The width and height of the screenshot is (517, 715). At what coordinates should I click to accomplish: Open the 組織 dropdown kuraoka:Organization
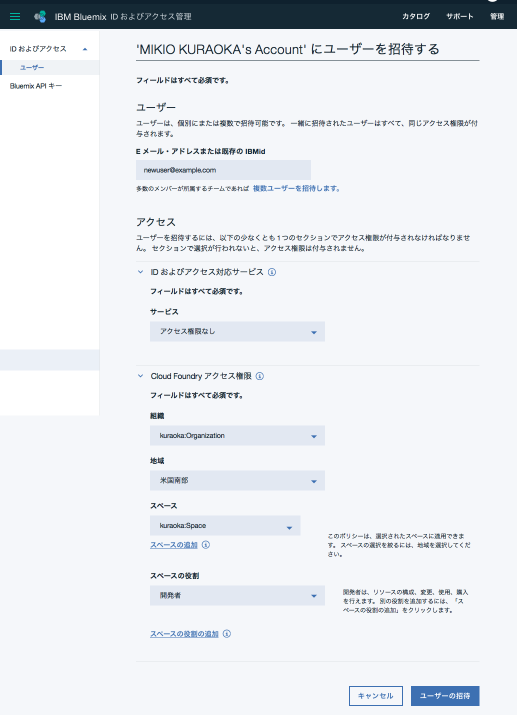(237, 435)
